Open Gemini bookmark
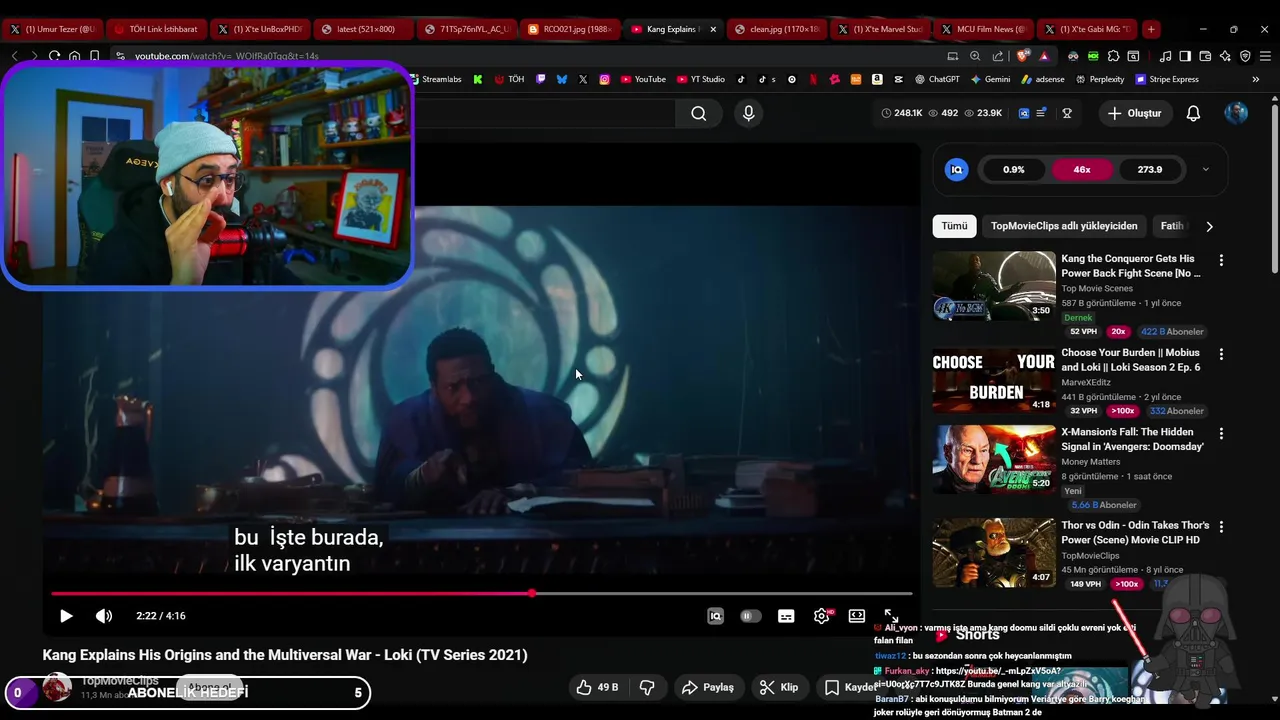 pyautogui.click(x=990, y=79)
